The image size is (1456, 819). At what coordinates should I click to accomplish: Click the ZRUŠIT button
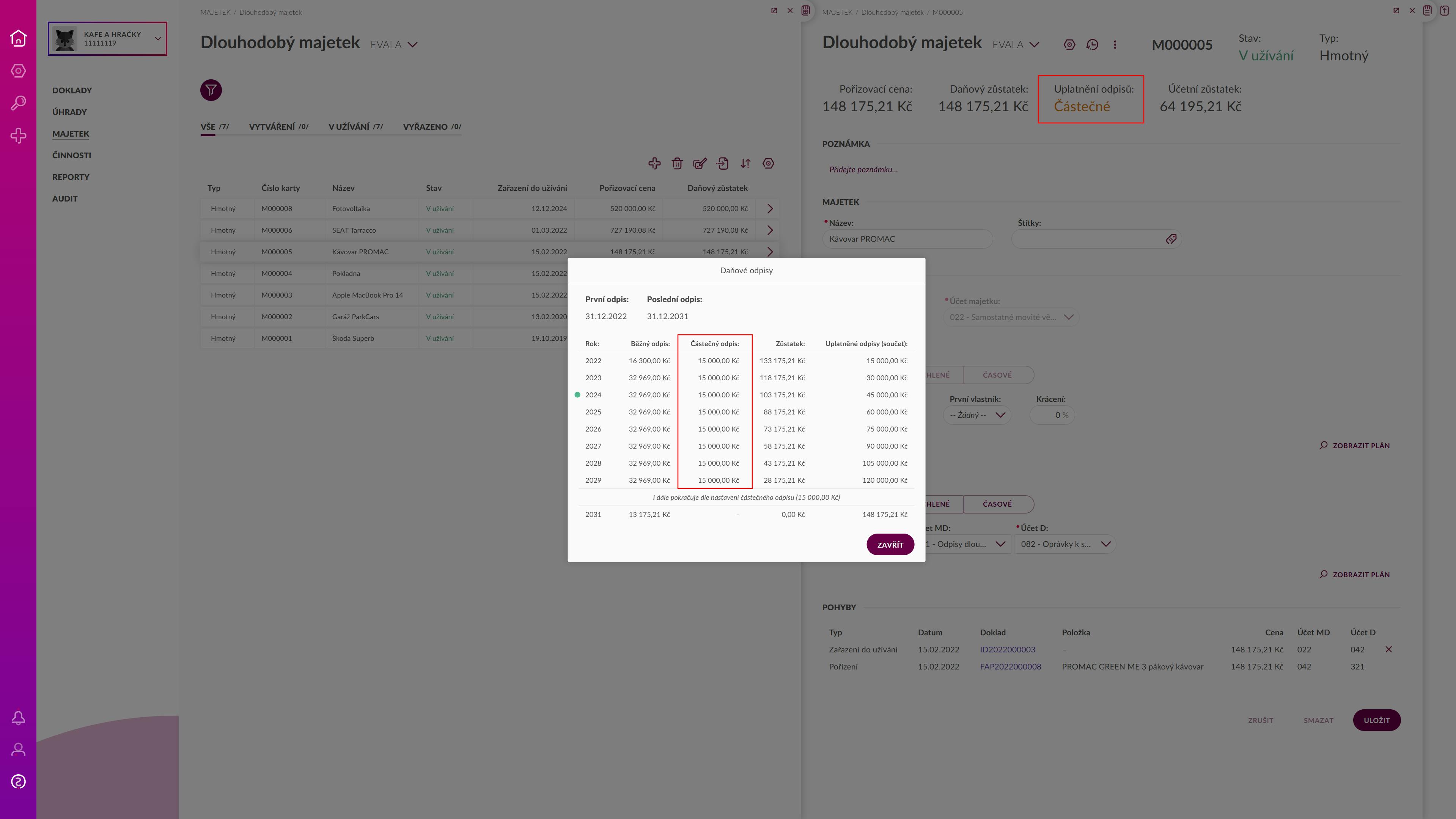coord(1260,721)
